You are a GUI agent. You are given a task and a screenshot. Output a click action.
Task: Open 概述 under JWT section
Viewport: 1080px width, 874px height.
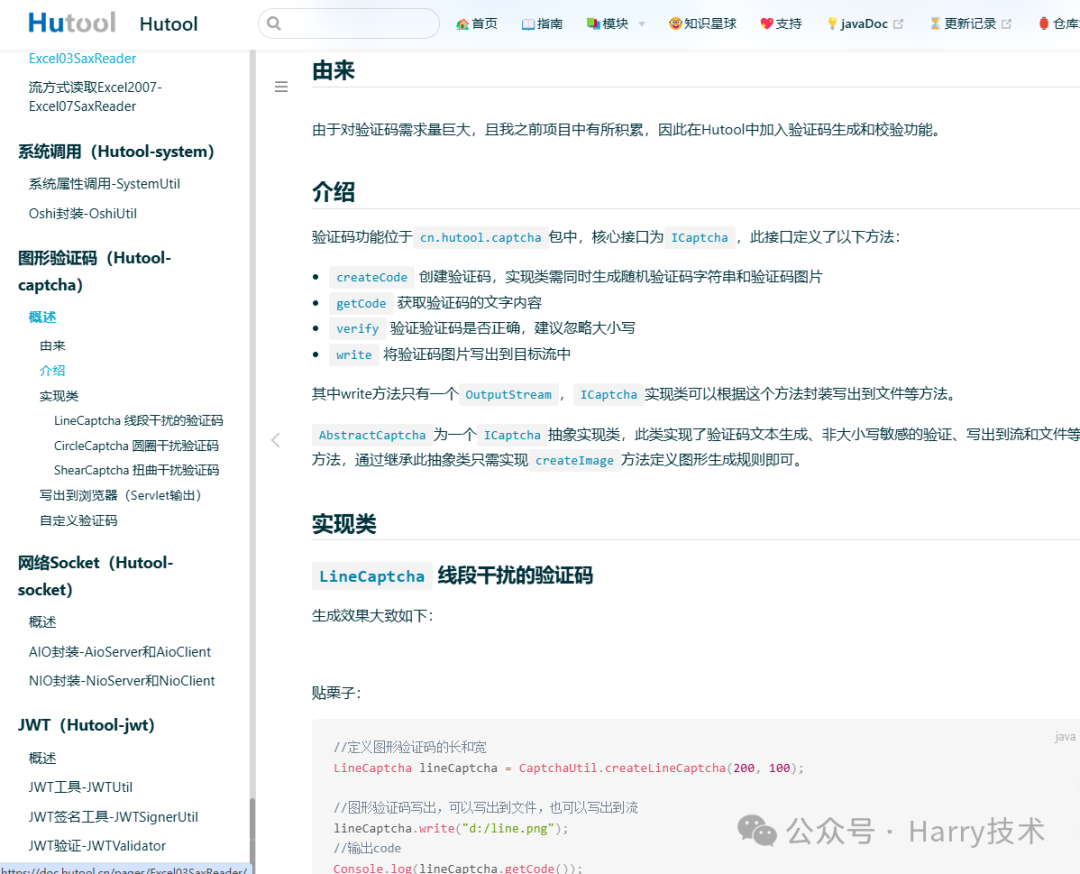42,758
